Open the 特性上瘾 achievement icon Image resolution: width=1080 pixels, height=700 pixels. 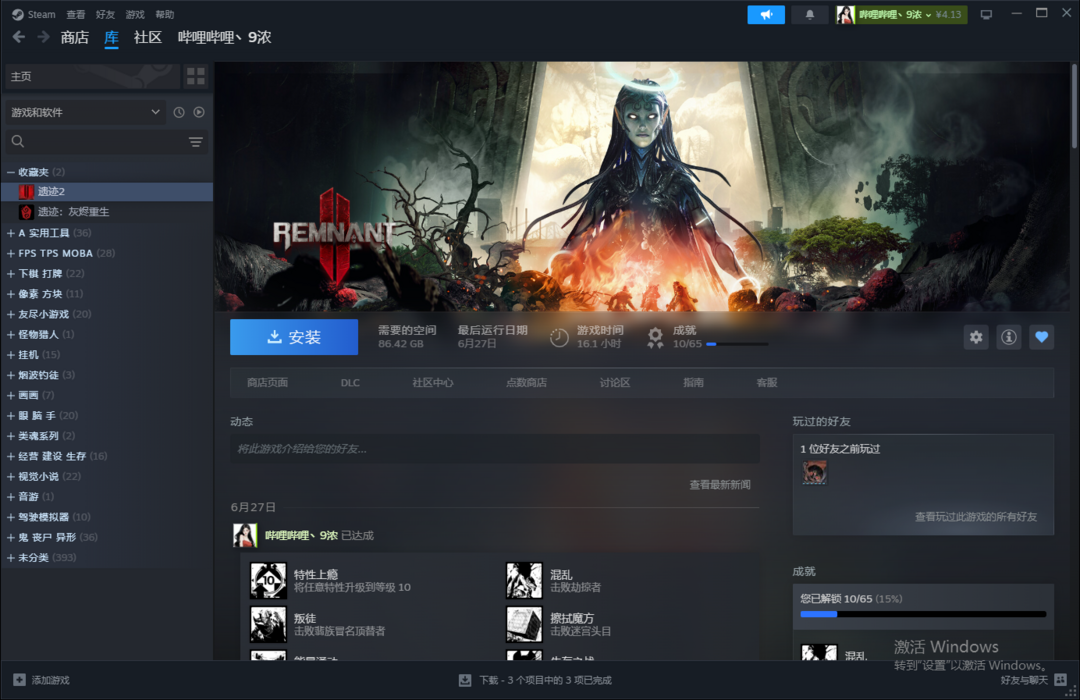(x=268, y=580)
